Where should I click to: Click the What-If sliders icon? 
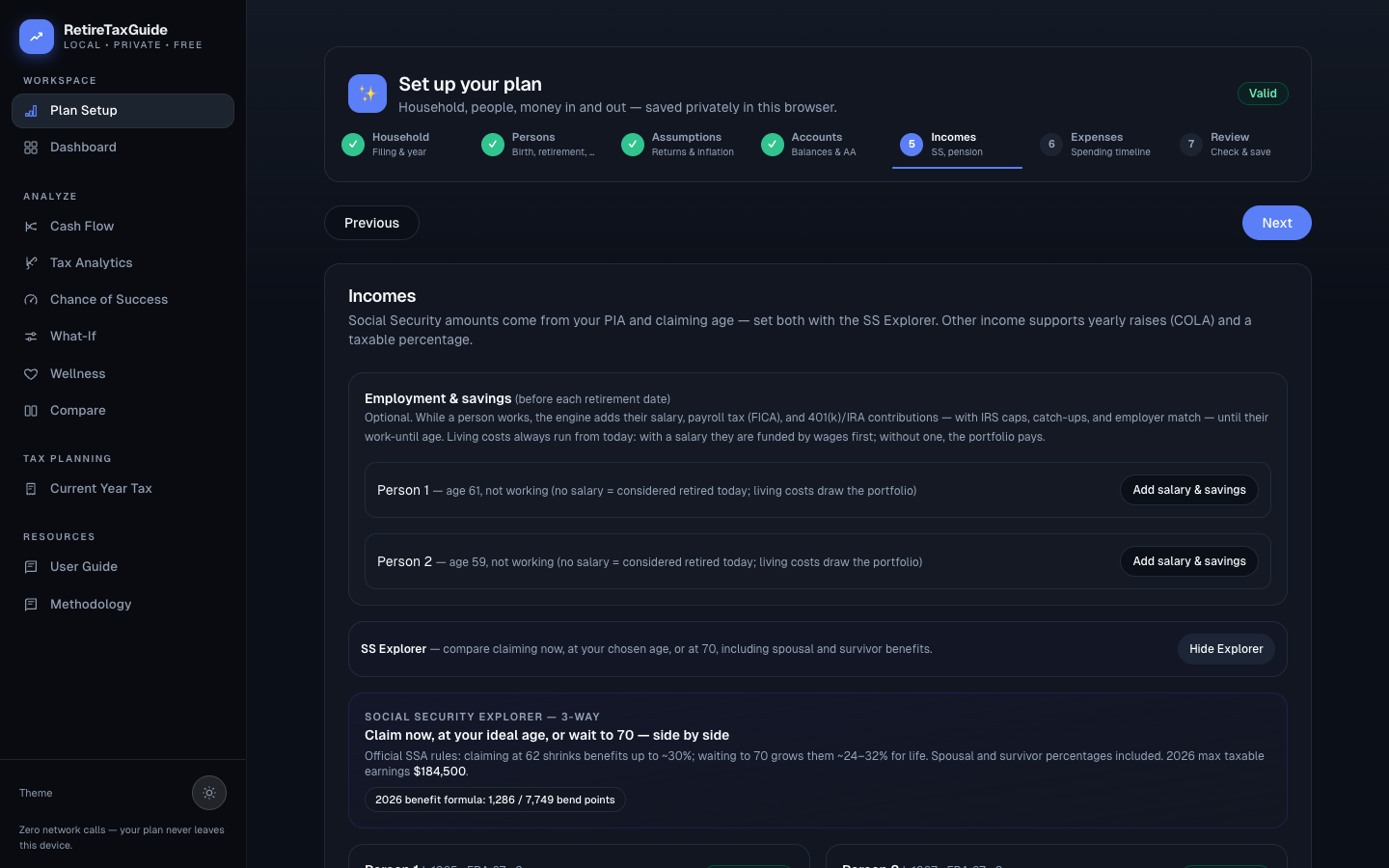31,337
